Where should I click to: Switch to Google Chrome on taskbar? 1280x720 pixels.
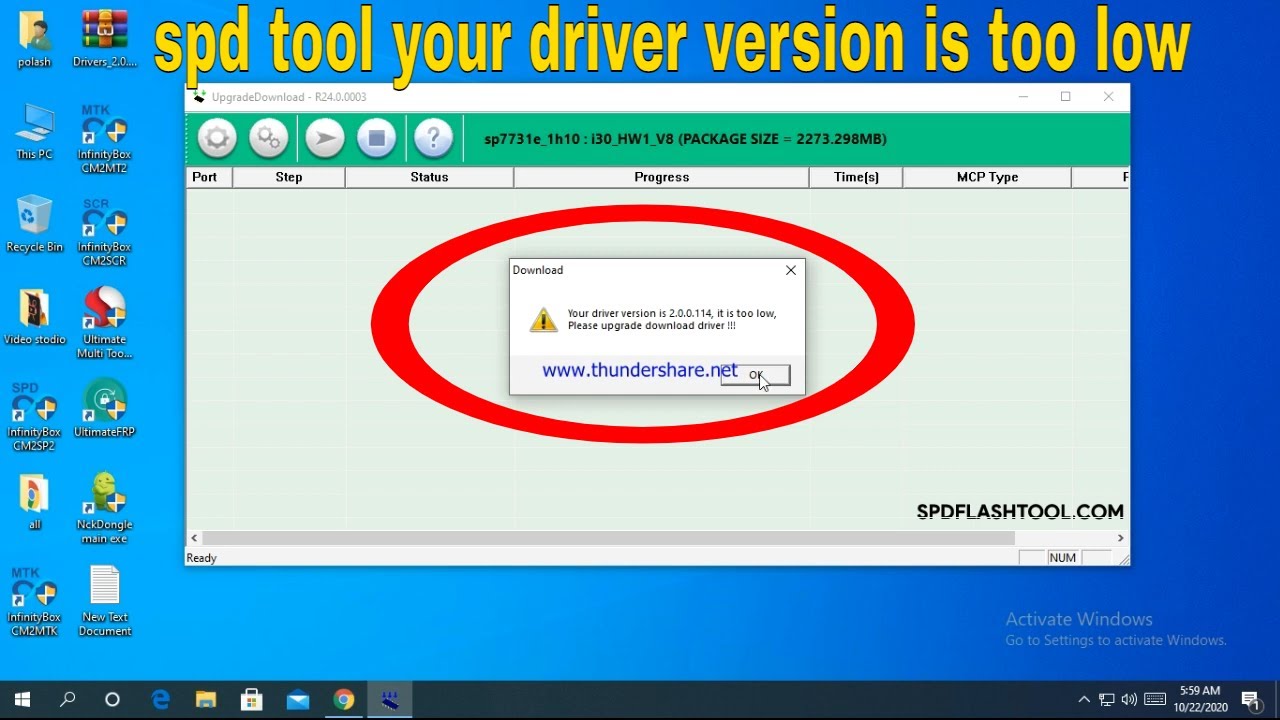click(x=344, y=700)
